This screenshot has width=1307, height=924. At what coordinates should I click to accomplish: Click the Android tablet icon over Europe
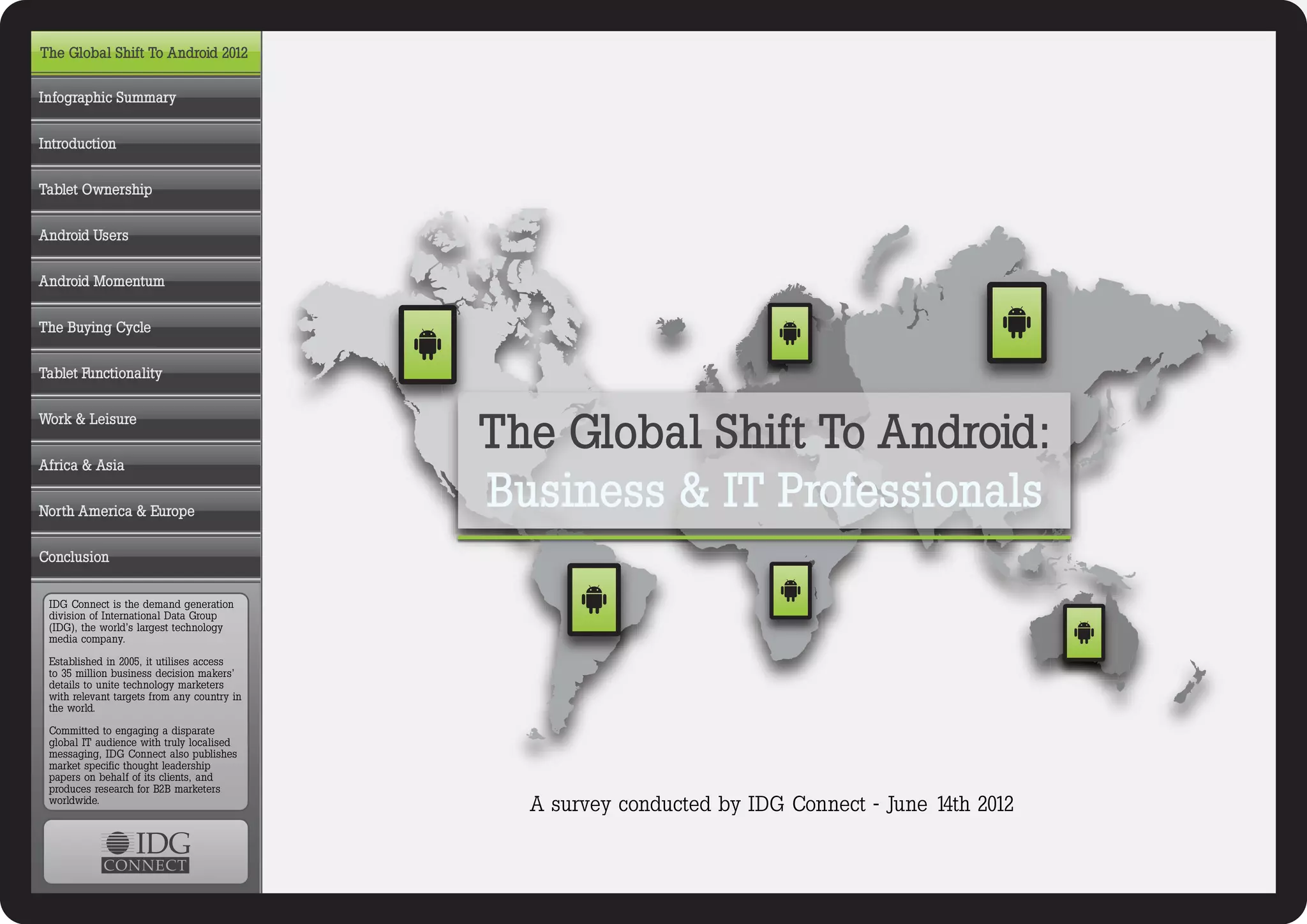pyautogui.click(x=789, y=333)
